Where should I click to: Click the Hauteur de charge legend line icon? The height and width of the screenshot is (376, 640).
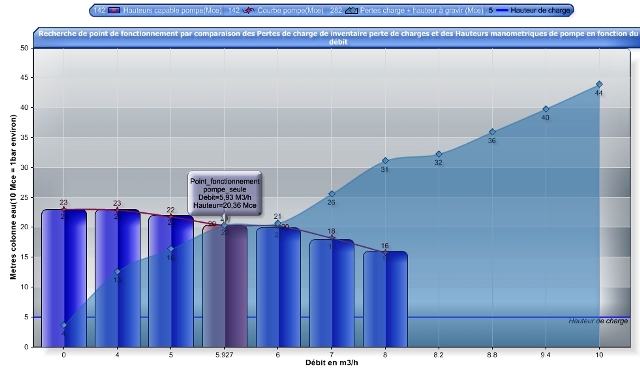pyautogui.click(x=502, y=10)
